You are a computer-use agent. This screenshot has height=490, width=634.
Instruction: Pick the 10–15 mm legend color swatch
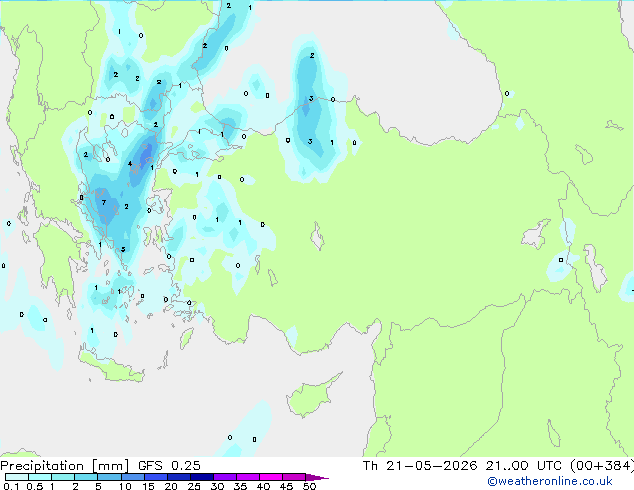132,477
